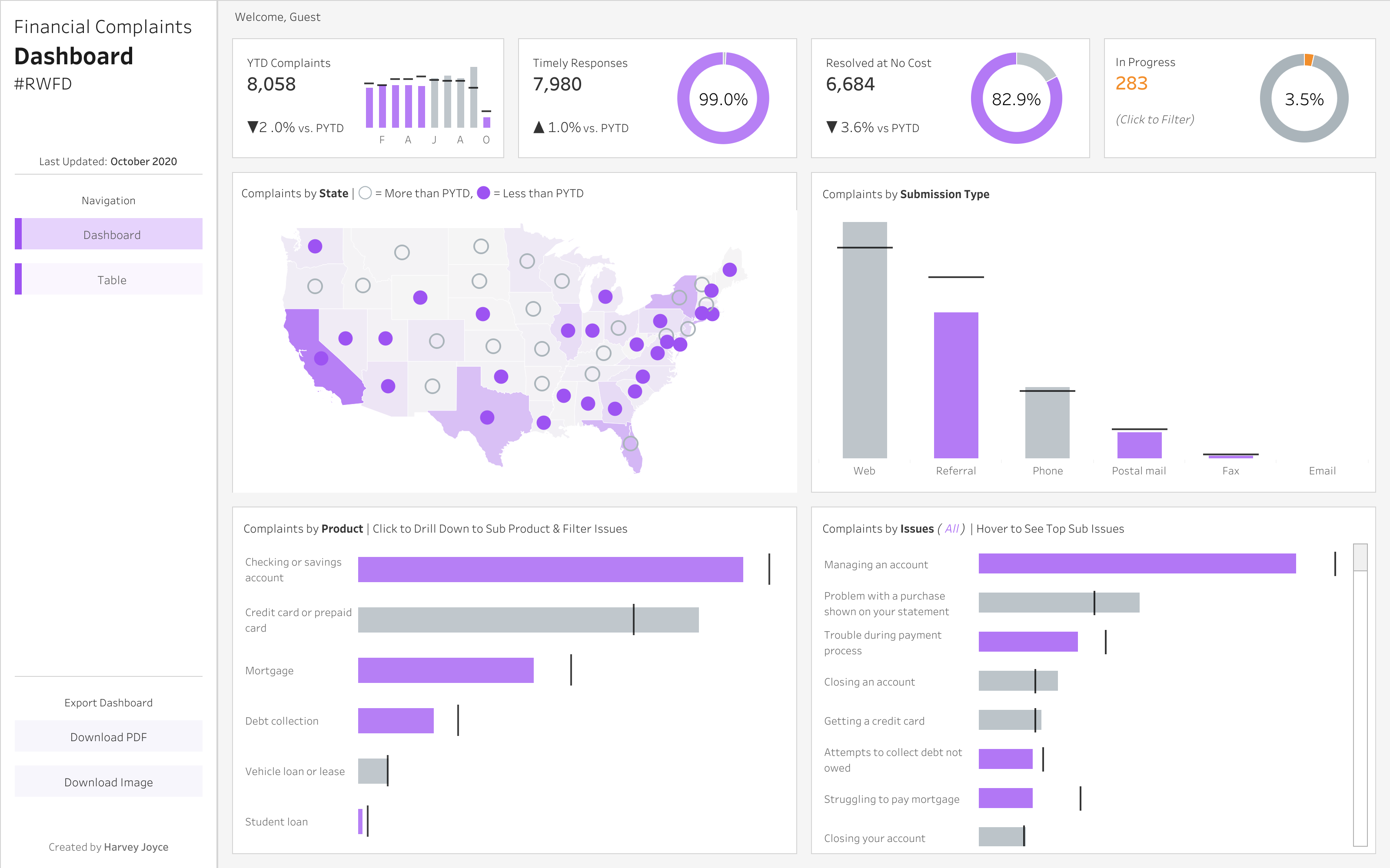
Task: Click Download PDF to export
Action: point(108,736)
